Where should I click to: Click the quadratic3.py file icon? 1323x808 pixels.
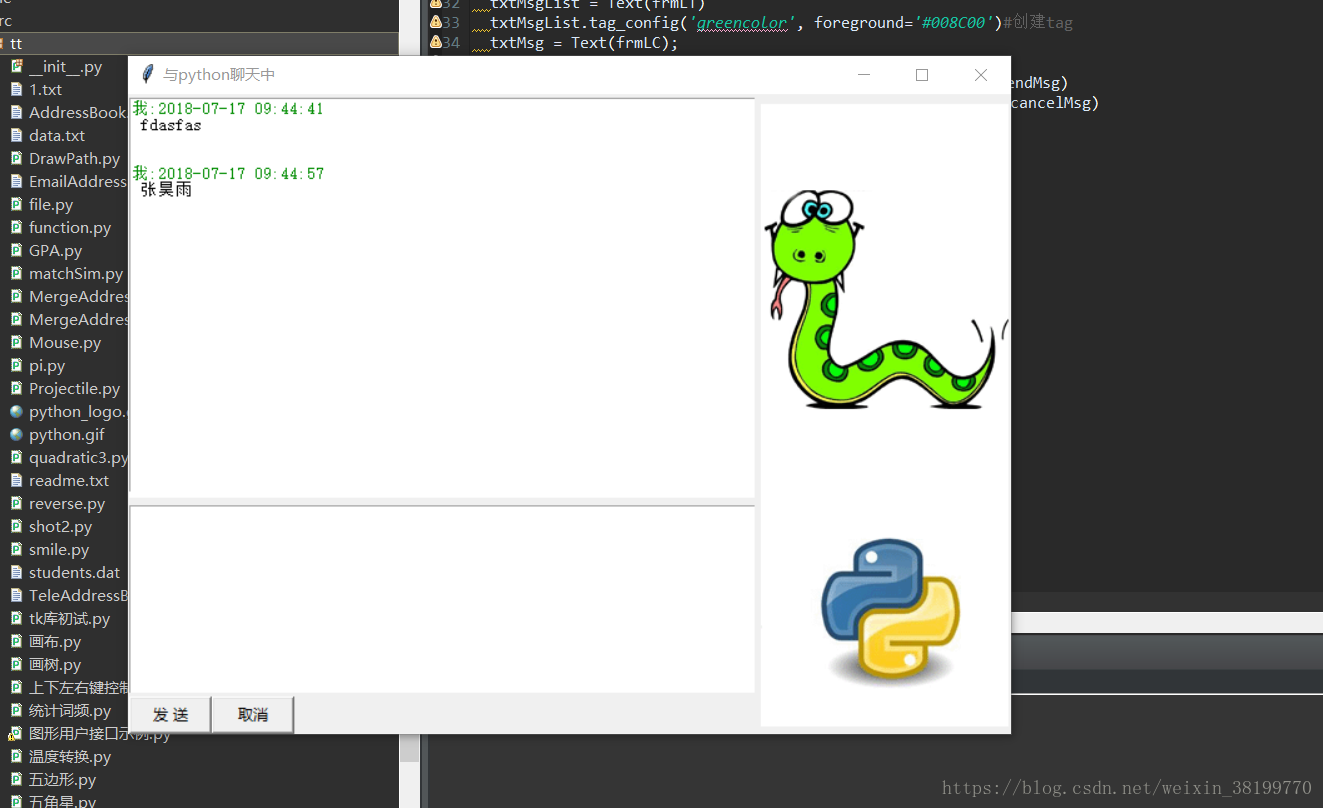tap(16, 457)
